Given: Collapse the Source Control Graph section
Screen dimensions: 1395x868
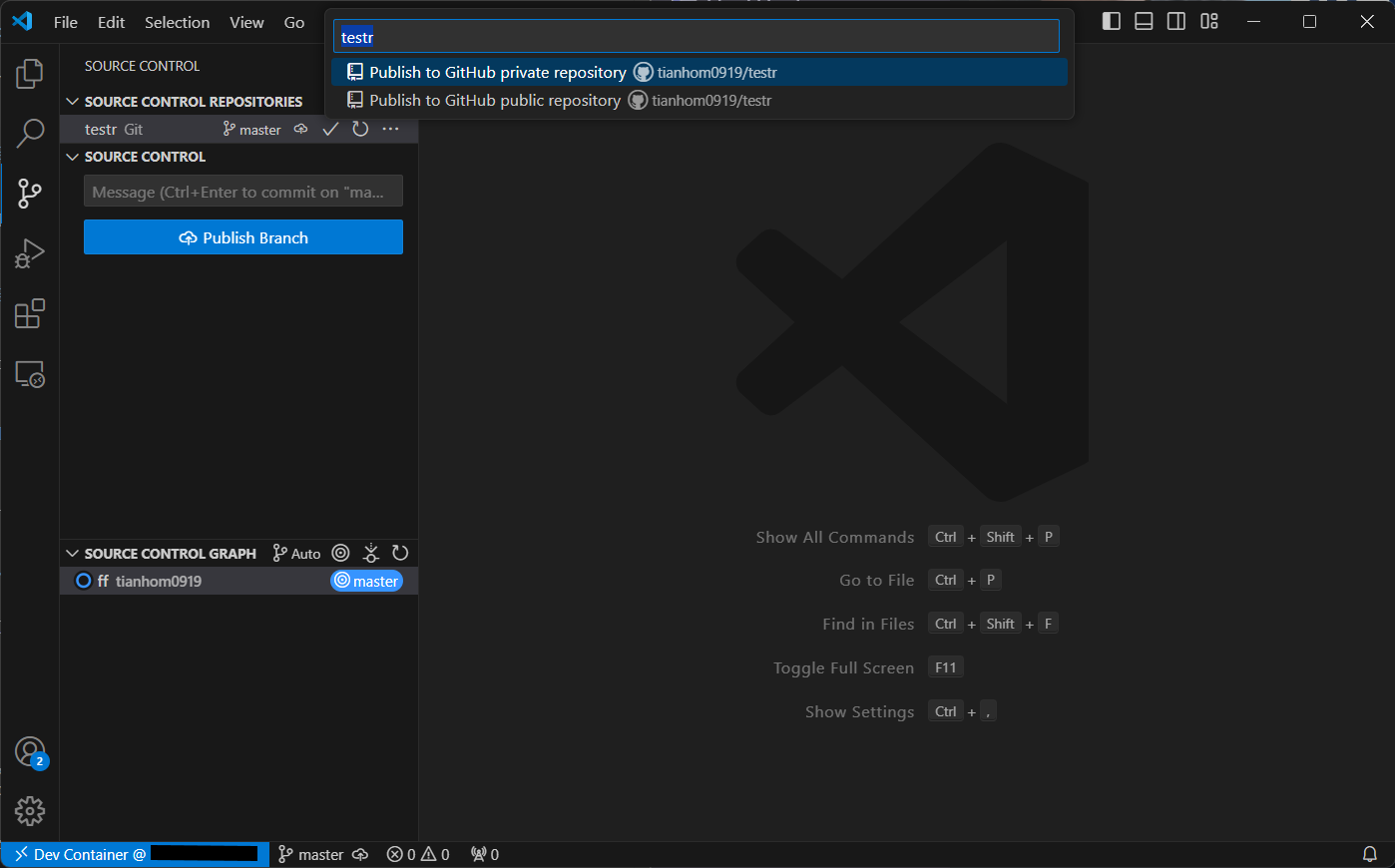Looking at the screenshot, I should tap(72, 554).
